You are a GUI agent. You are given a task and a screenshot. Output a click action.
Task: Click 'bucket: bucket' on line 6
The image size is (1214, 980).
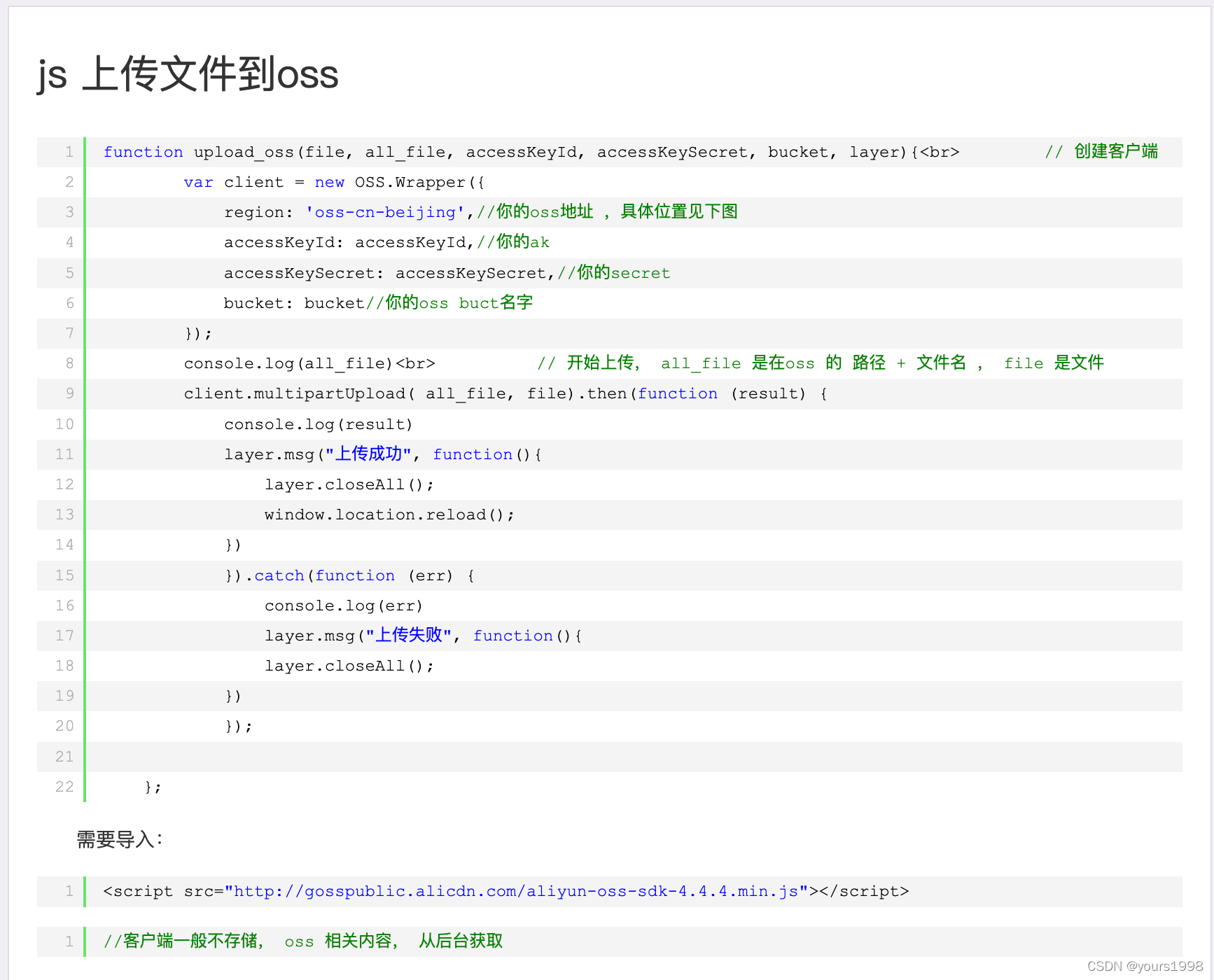[x=294, y=303]
